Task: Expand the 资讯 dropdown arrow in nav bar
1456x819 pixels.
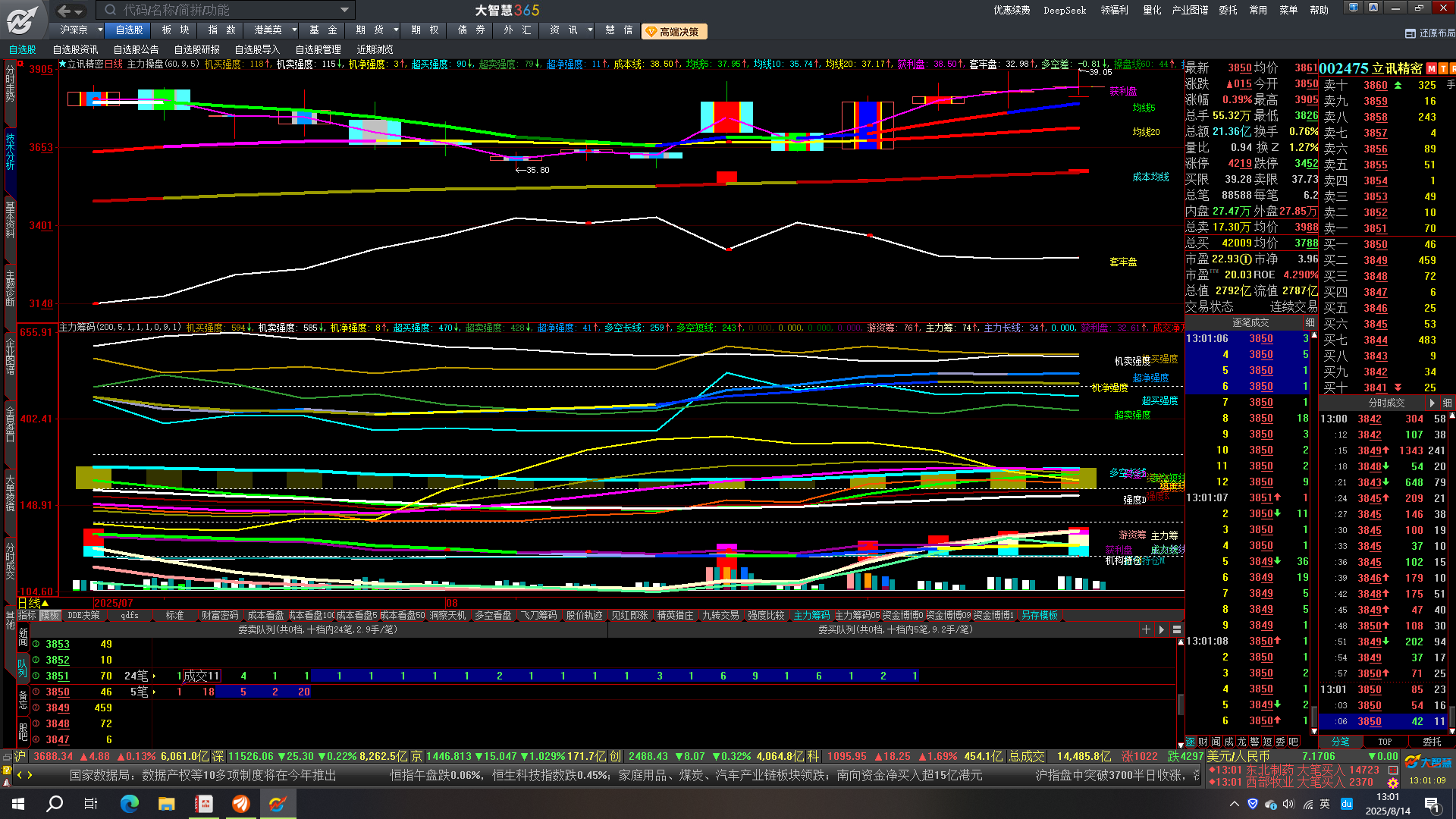Action: (590, 30)
